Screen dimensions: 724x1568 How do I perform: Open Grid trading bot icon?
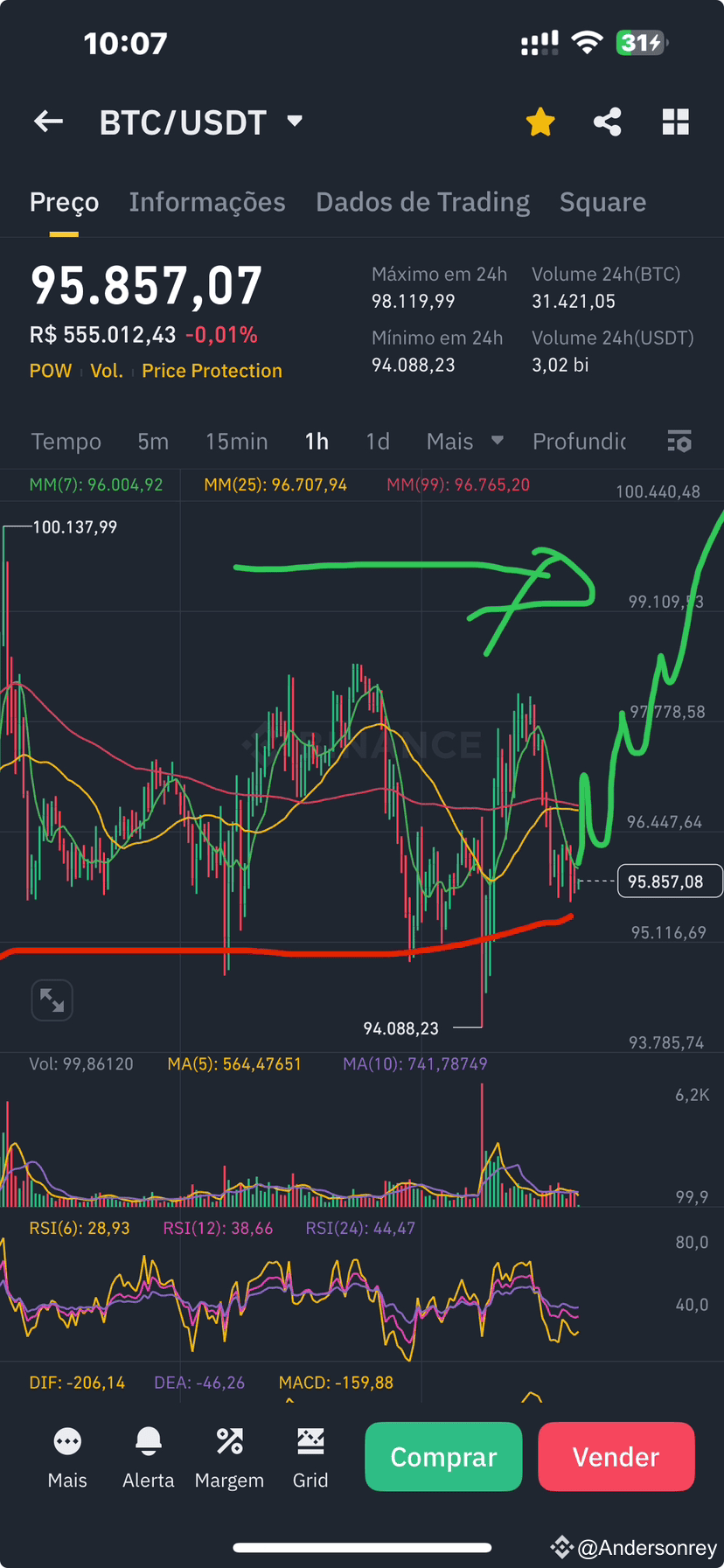click(x=310, y=1457)
